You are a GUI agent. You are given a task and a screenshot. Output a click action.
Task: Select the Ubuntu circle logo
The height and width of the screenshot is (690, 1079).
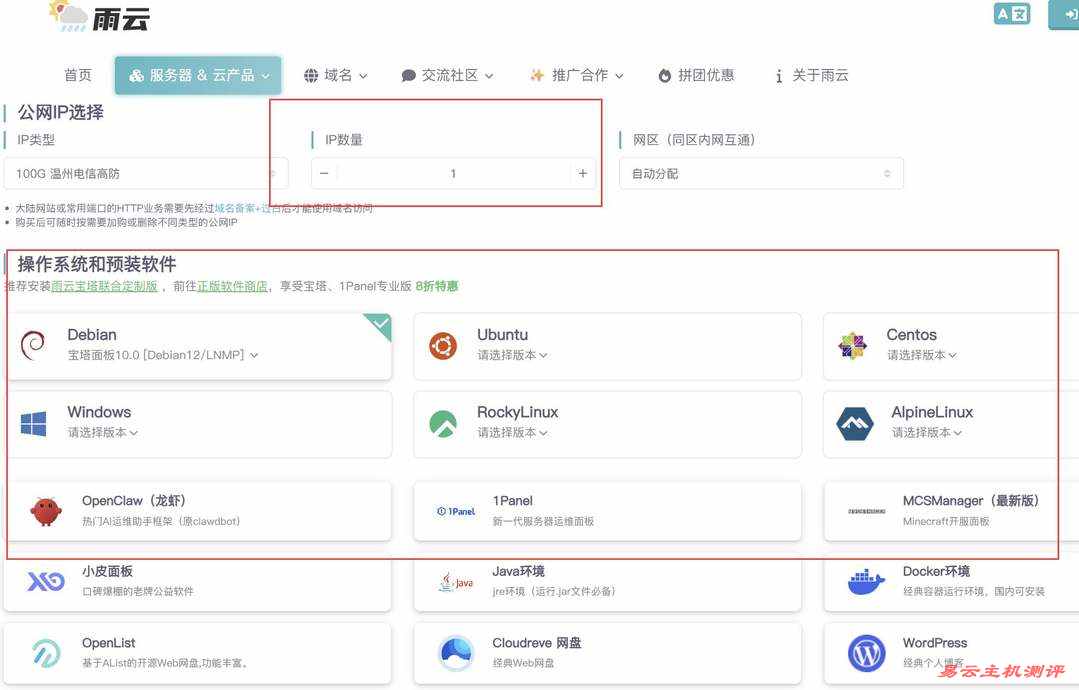tap(442, 345)
